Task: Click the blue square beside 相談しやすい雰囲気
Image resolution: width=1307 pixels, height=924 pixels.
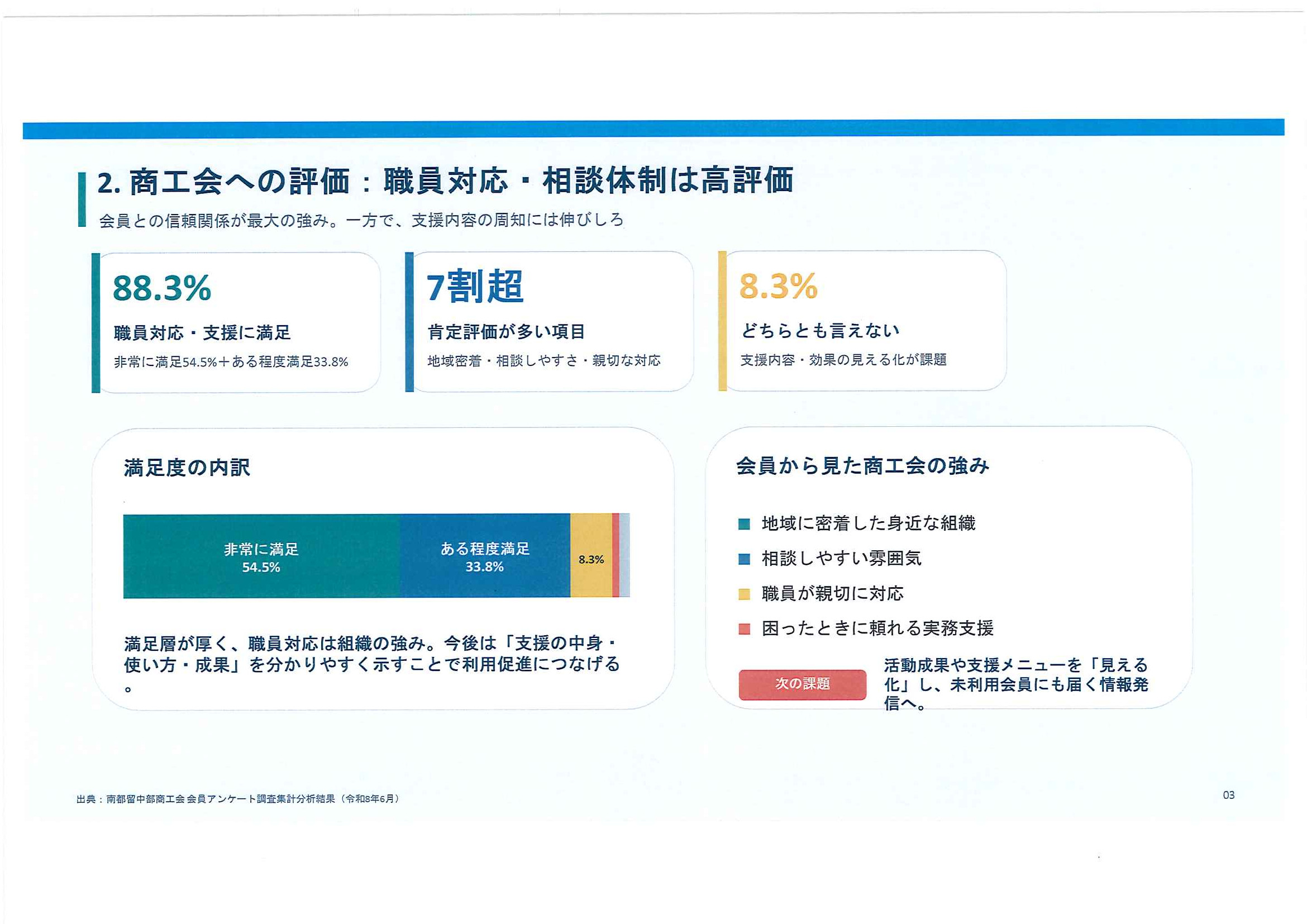Action: (x=743, y=559)
